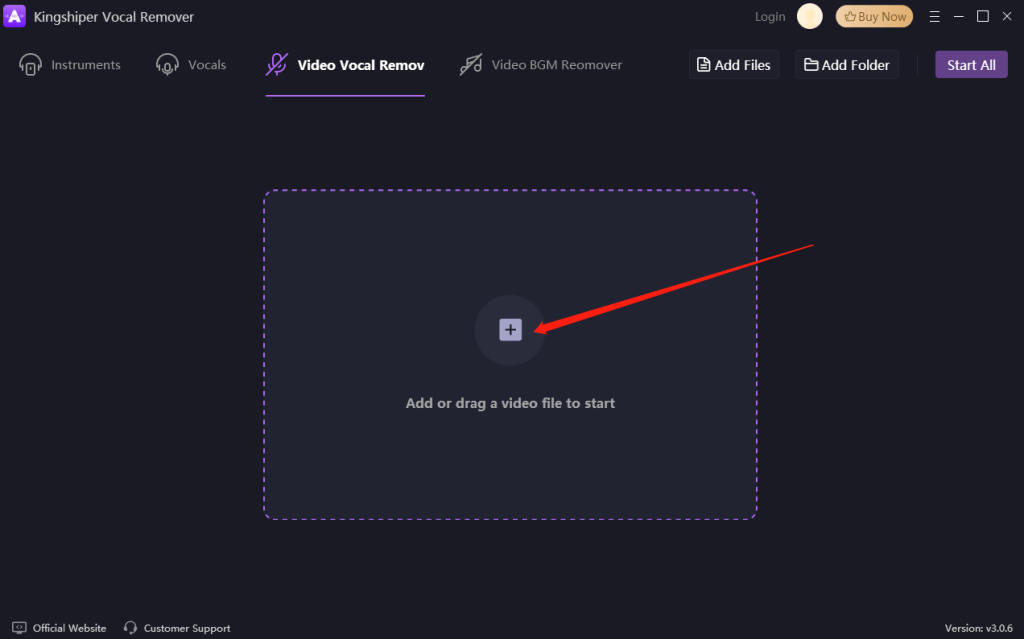
Task: Click the plus icon to add video
Action: 510,330
